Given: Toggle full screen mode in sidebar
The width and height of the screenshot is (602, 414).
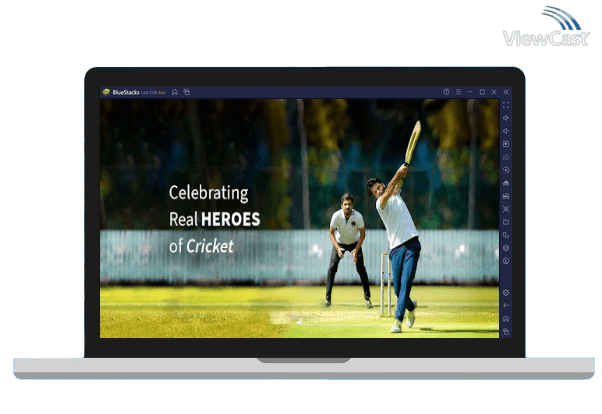Looking at the screenshot, I should 506,105.
